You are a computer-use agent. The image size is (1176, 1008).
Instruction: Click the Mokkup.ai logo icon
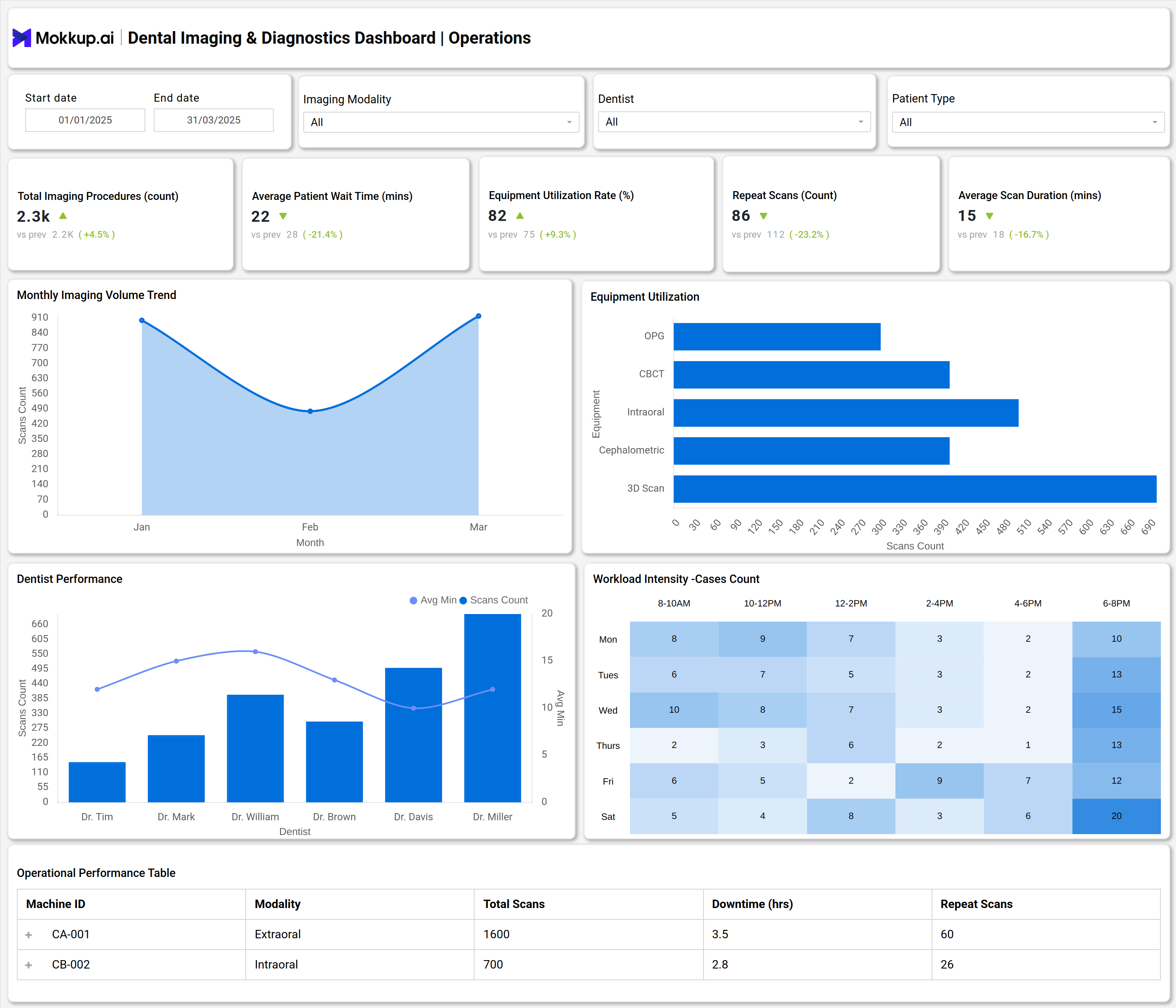point(21,38)
